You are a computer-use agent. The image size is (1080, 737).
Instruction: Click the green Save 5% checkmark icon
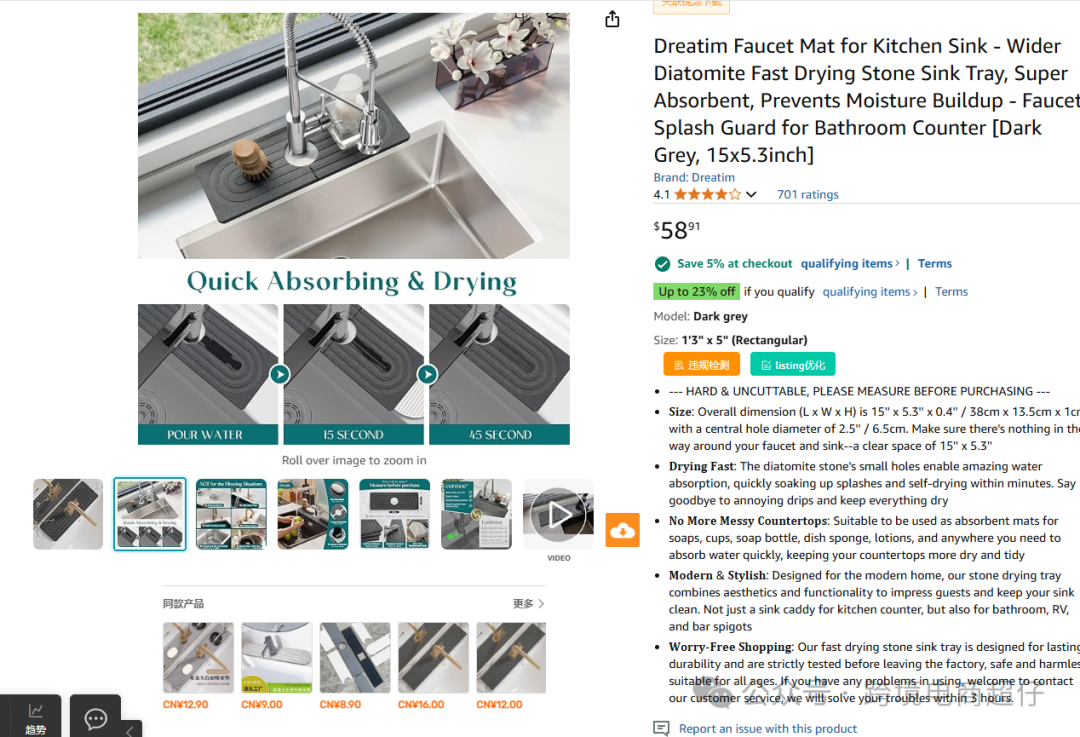pyautogui.click(x=662, y=264)
